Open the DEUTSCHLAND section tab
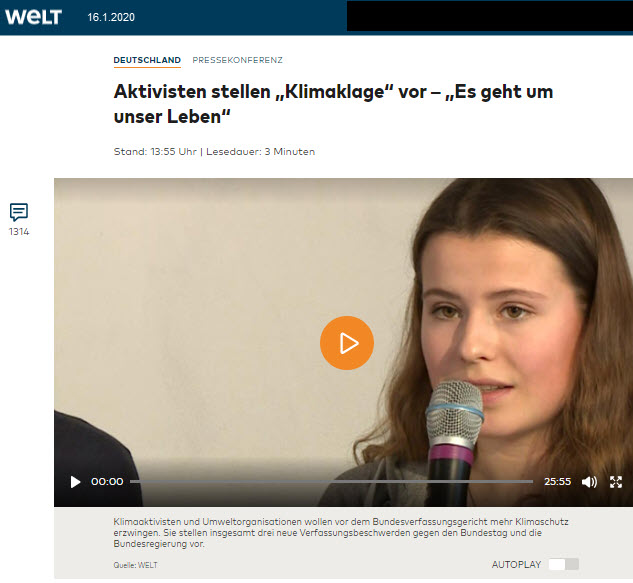Viewport: 633px width, 583px height. 147,60
